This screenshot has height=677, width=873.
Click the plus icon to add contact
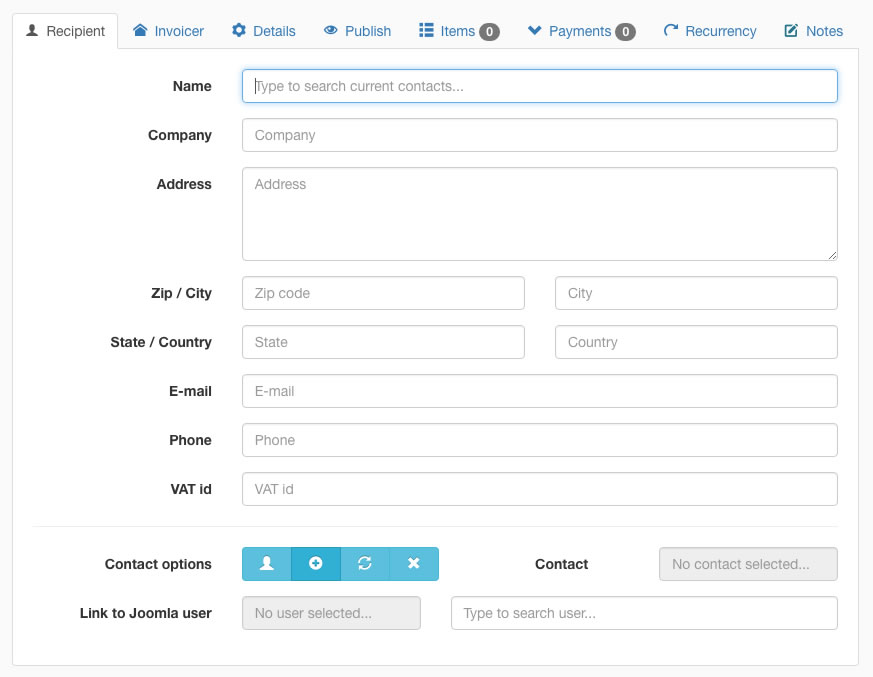click(316, 564)
